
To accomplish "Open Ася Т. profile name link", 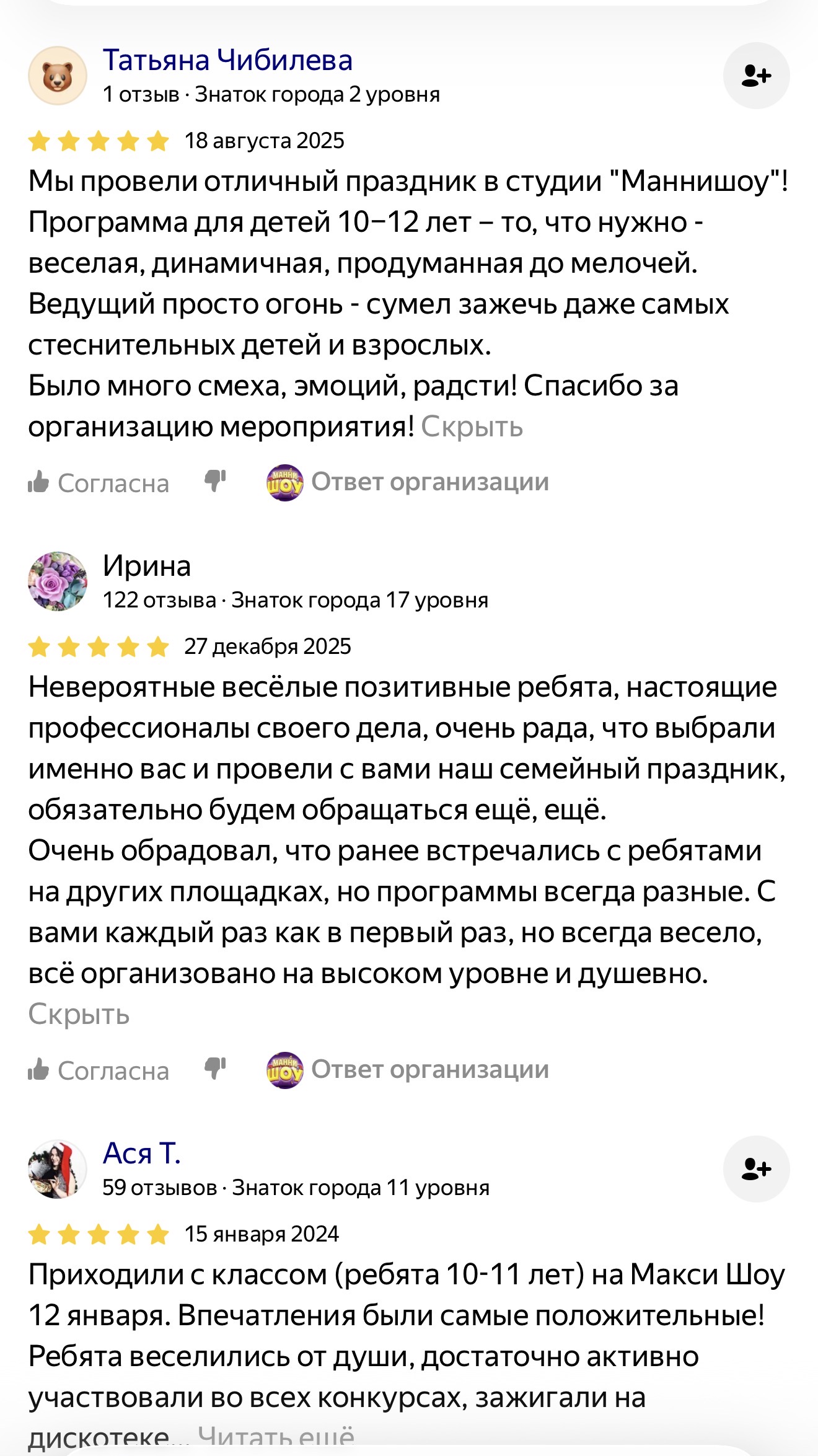I will (141, 1154).
